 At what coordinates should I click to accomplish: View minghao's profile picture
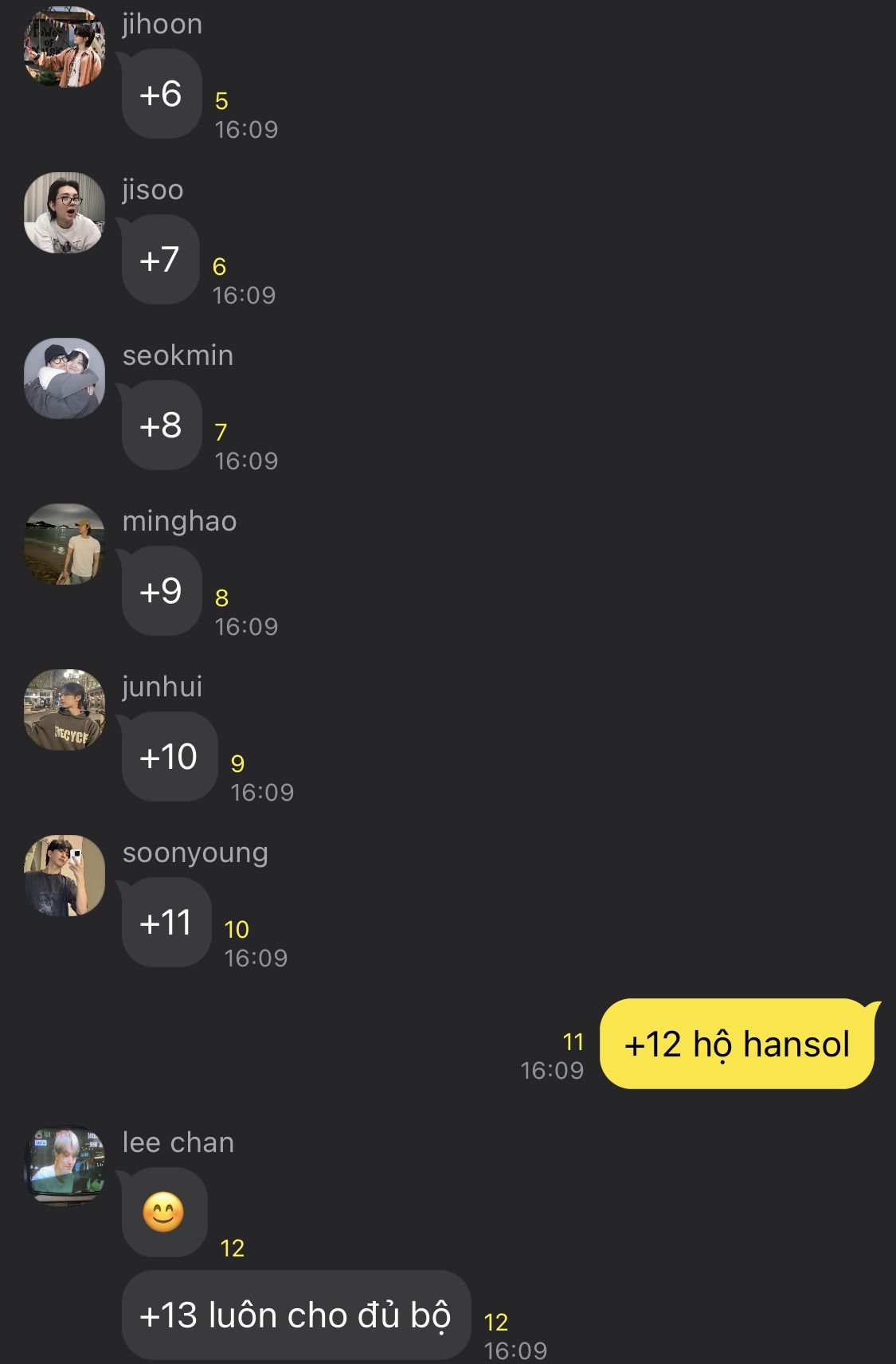65,544
